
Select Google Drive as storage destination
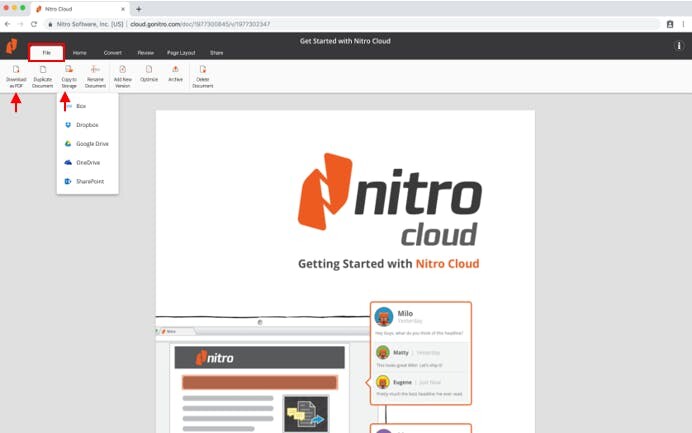coord(90,144)
